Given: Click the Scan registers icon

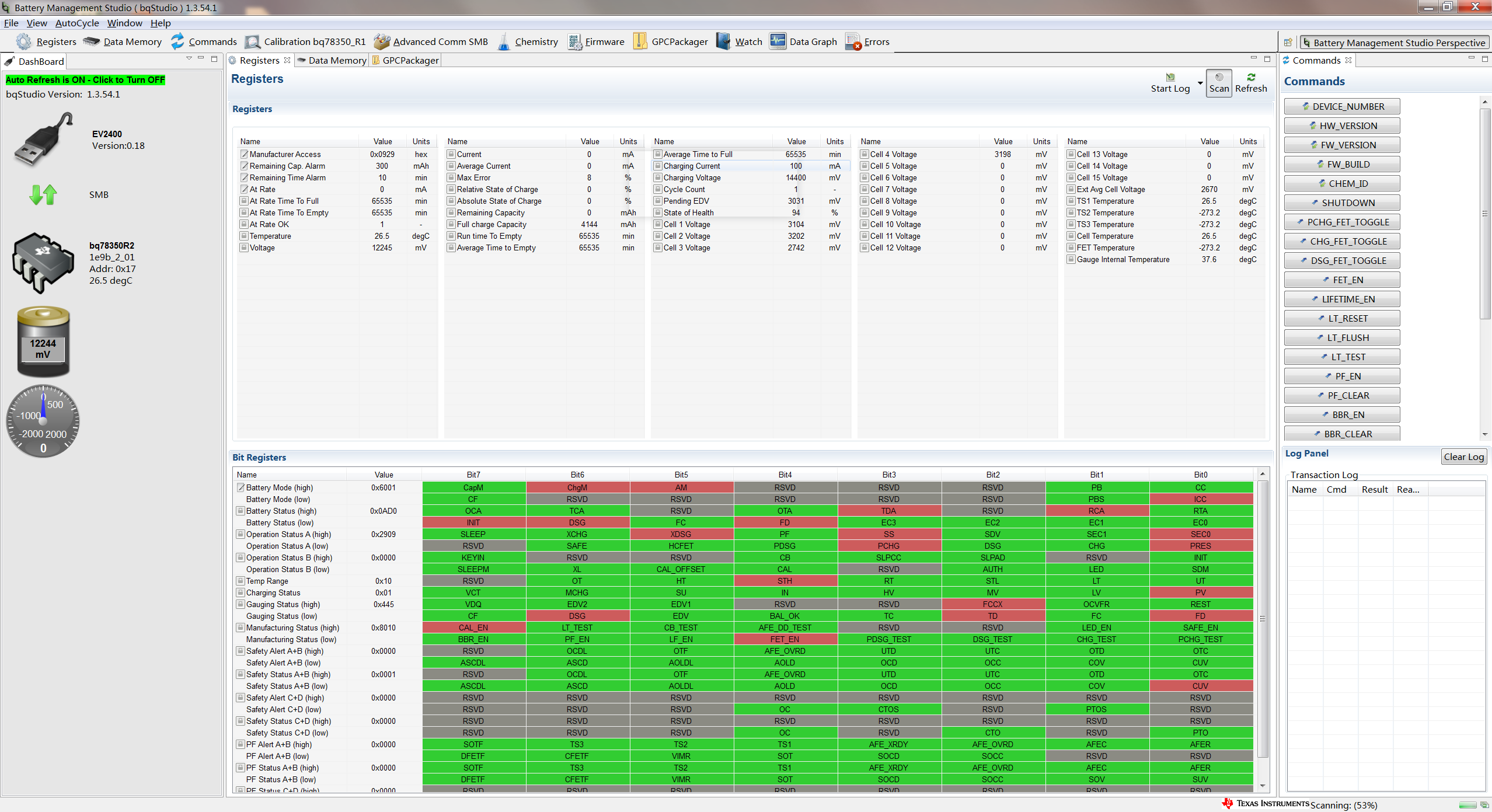Looking at the screenshot, I should coord(1219,78).
